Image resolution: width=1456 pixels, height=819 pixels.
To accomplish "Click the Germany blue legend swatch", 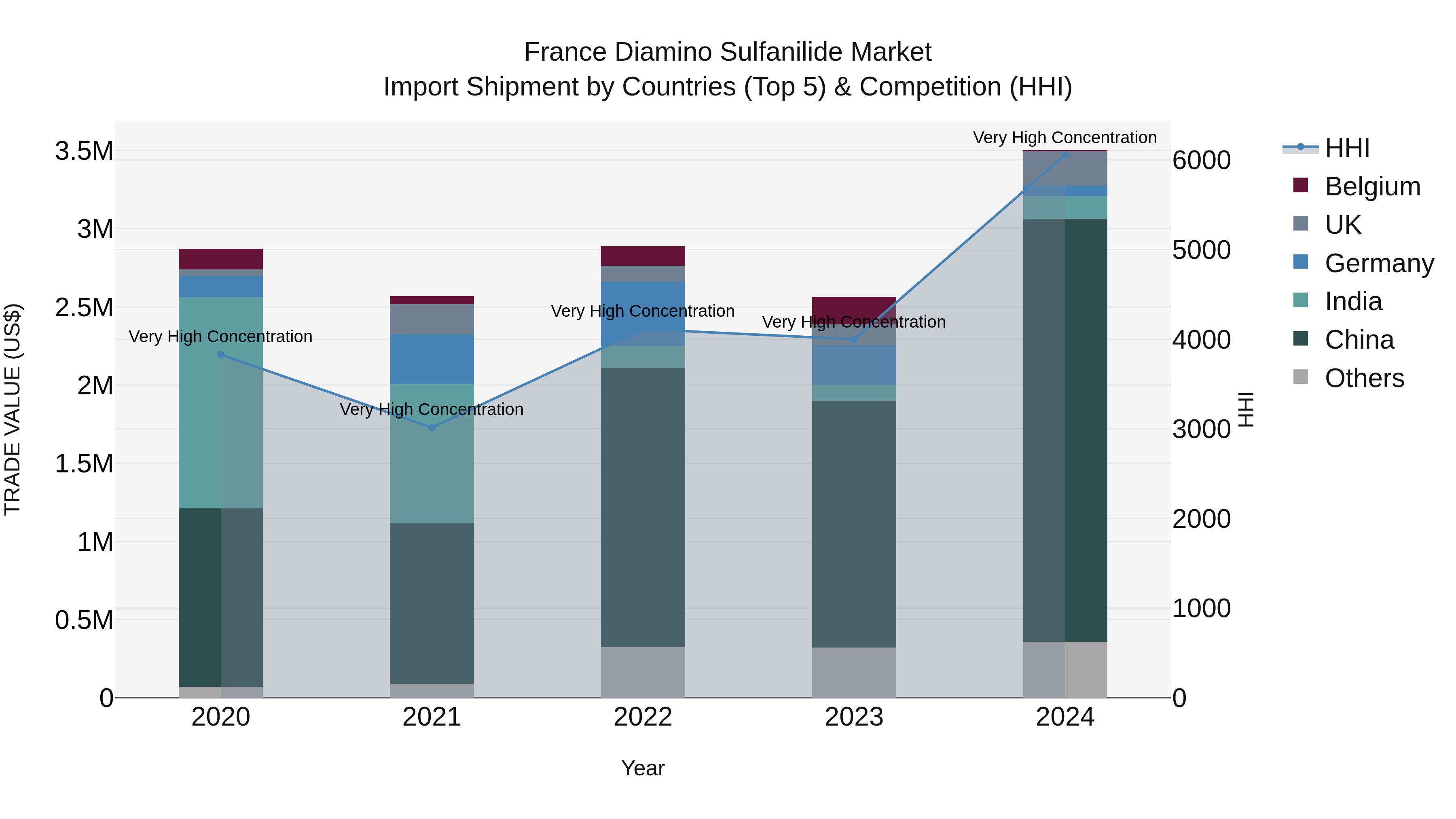I will 1301,262.
